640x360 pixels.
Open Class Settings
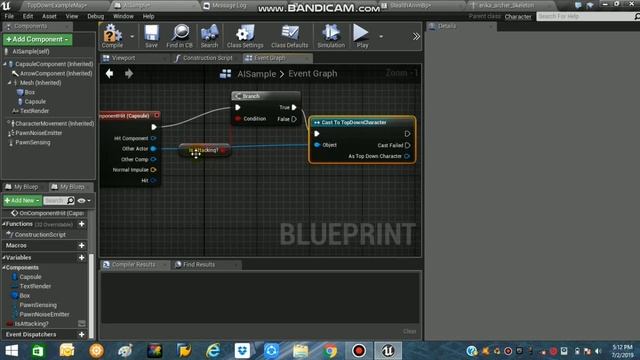tap(245, 36)
